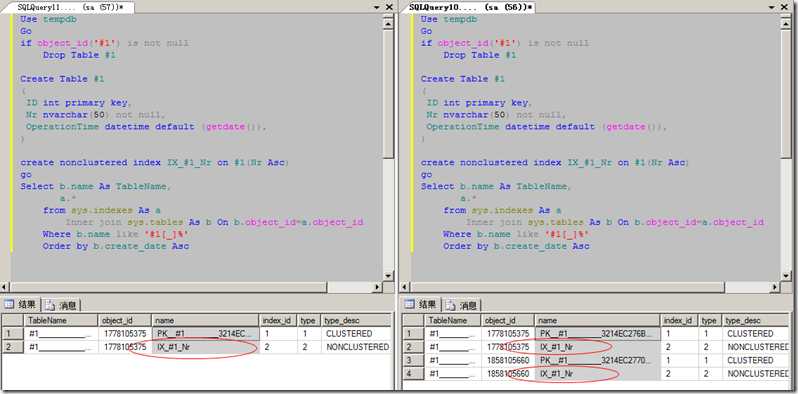Switch to 消息 tab in right pane
Image resolution: width=798 pixels, height=394 pixels.
pyautogui.click(x=462, y=305)
